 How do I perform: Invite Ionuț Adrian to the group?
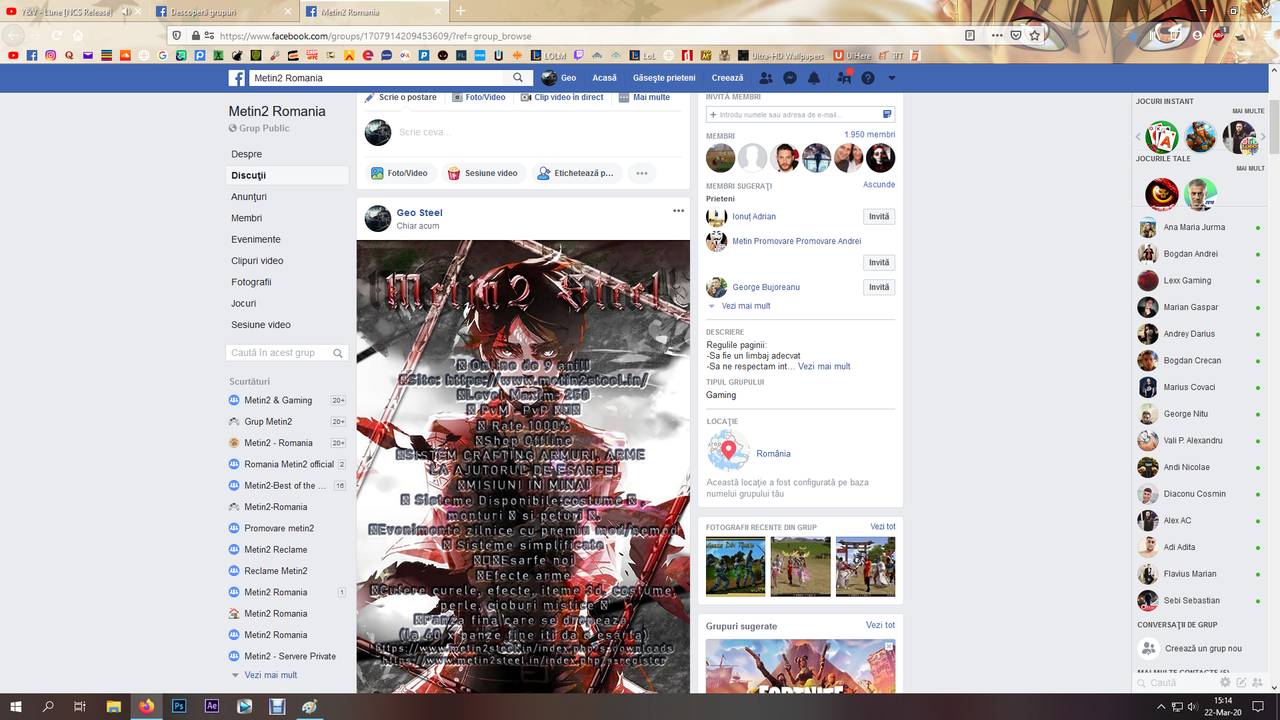pyautogui.click(x=879, y=216)
